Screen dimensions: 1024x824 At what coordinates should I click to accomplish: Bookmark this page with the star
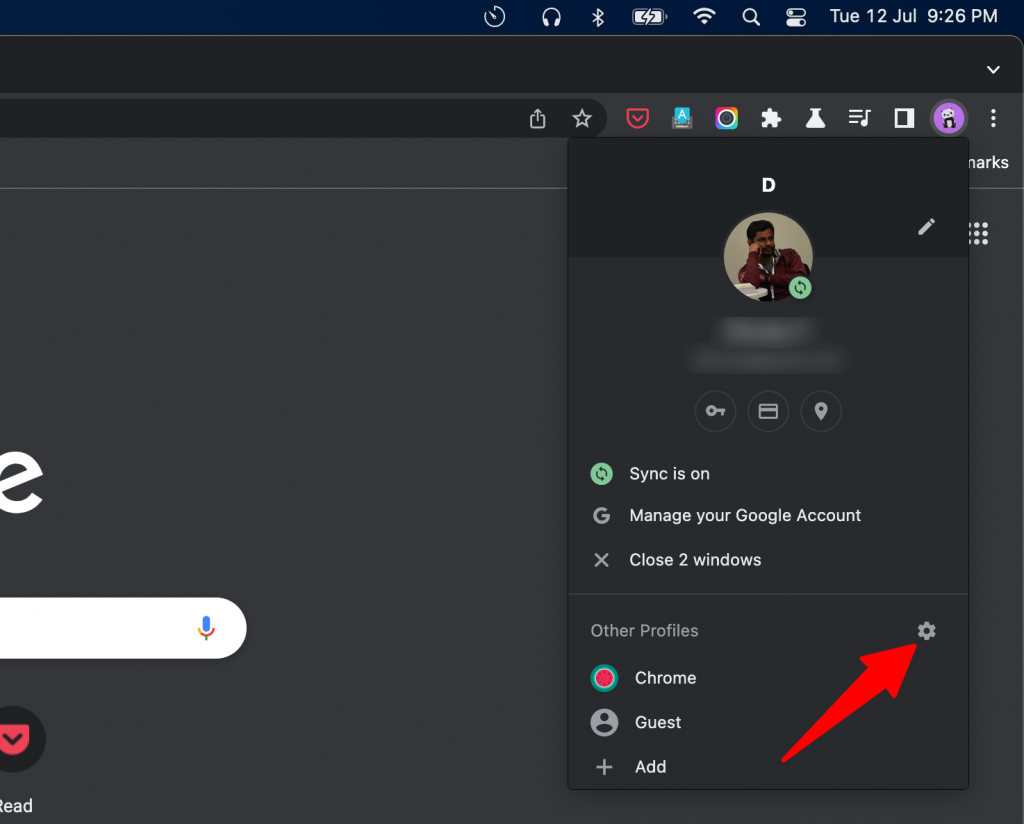pos(582,117)
